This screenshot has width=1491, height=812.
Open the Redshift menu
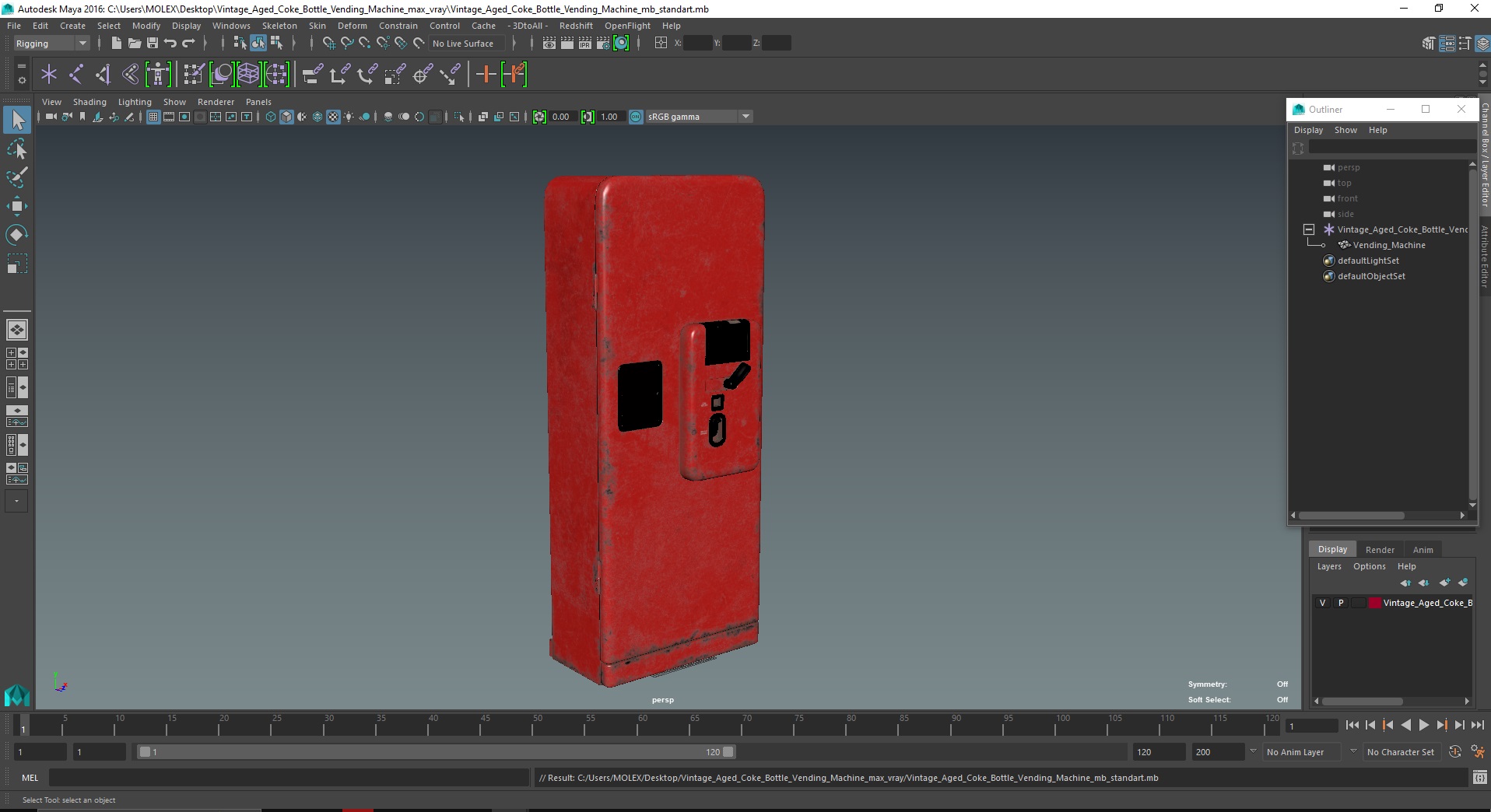[576, 26]
